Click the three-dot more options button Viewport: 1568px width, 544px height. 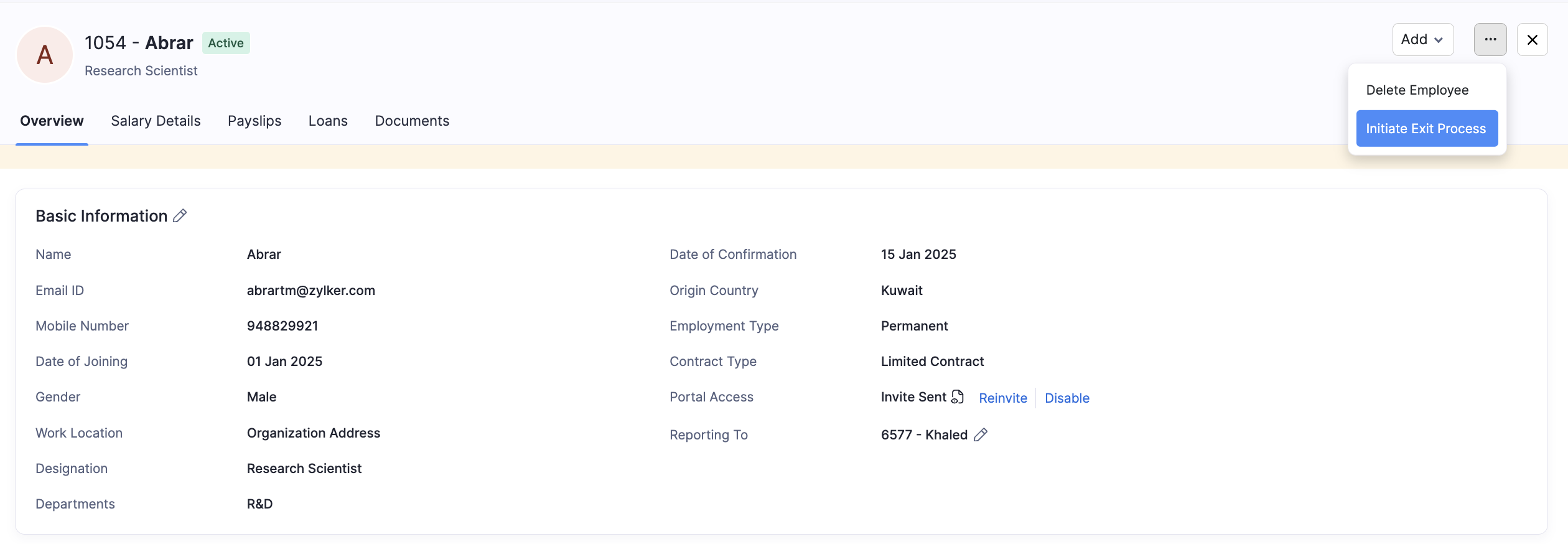(1490, 40)
